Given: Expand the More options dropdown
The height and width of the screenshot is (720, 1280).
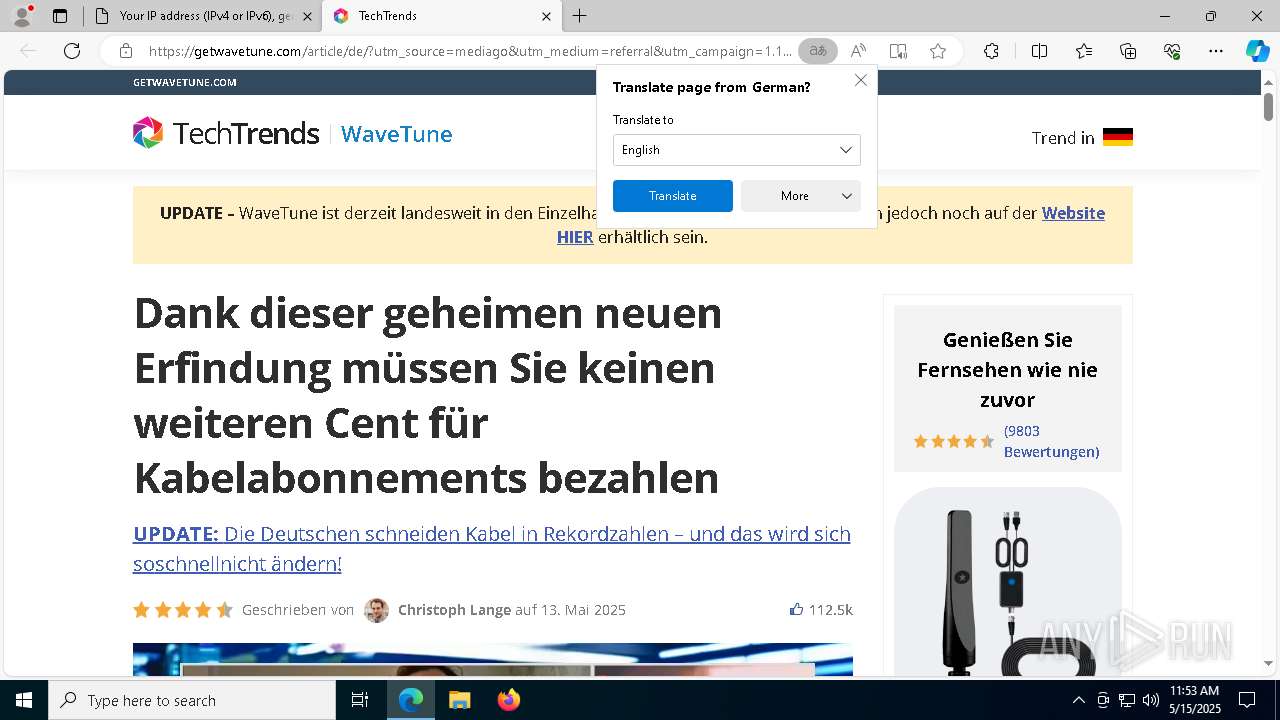Looking at the screenshot, I should click(801, 196).
